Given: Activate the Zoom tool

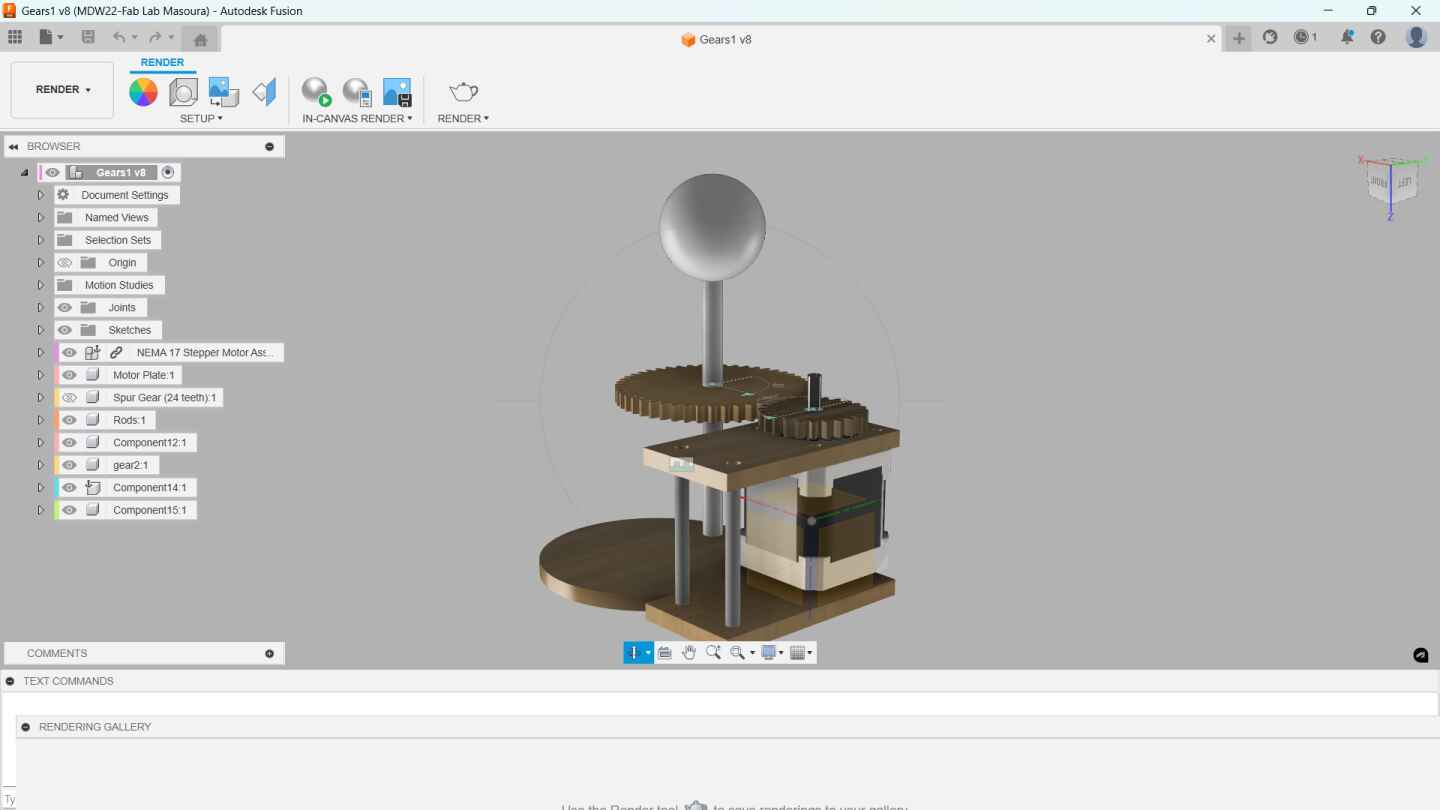Looking at the screenshot, I should (713, 652).
